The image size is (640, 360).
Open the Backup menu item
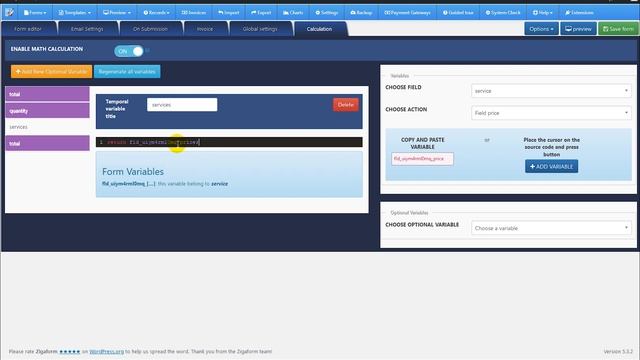[361, 13]
